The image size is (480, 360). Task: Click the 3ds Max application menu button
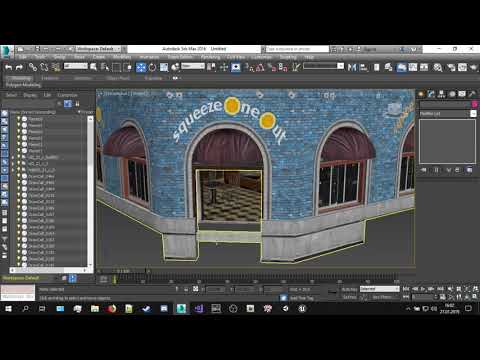point(6,52)
